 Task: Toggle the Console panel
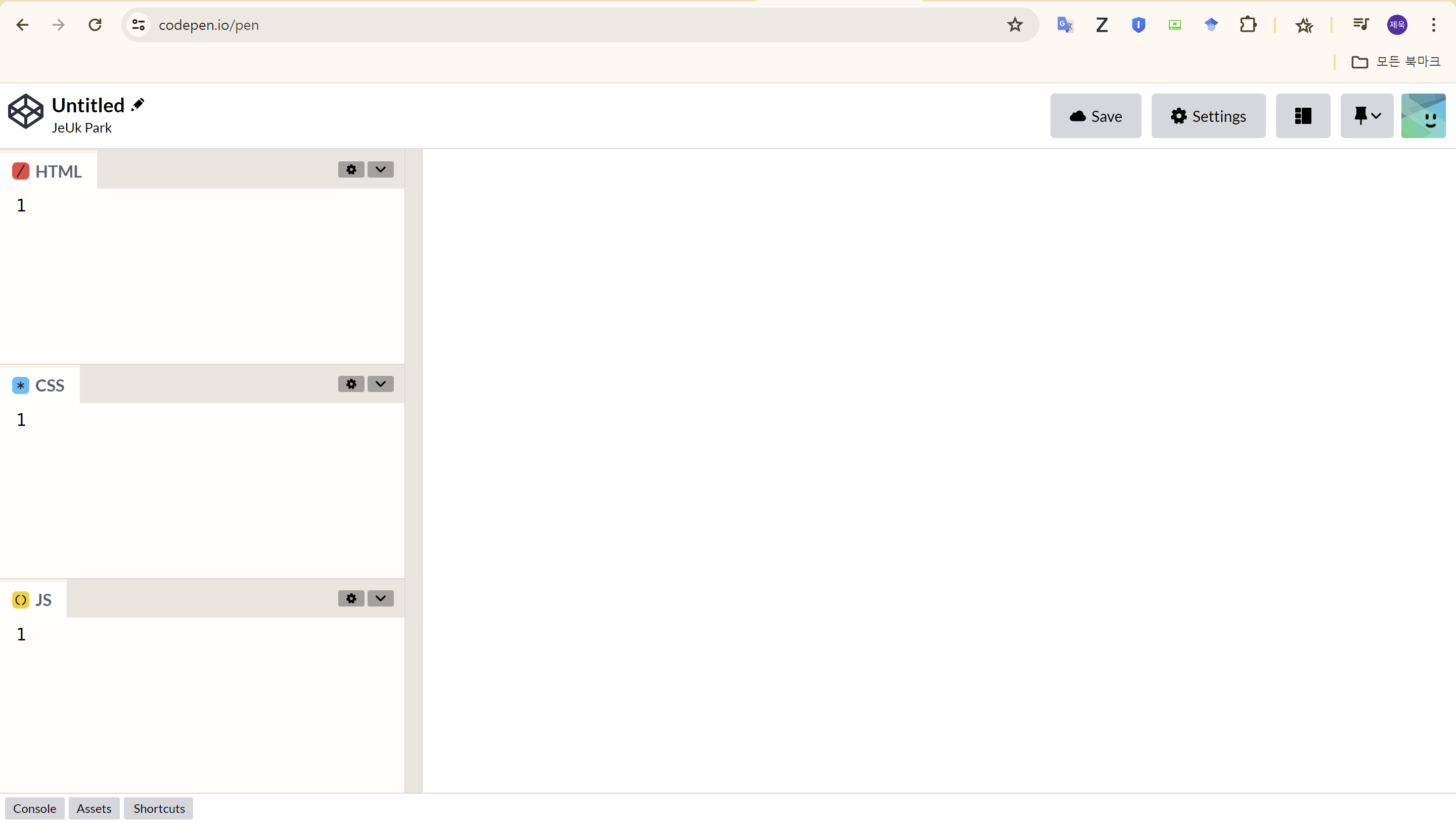coord(34,808)
